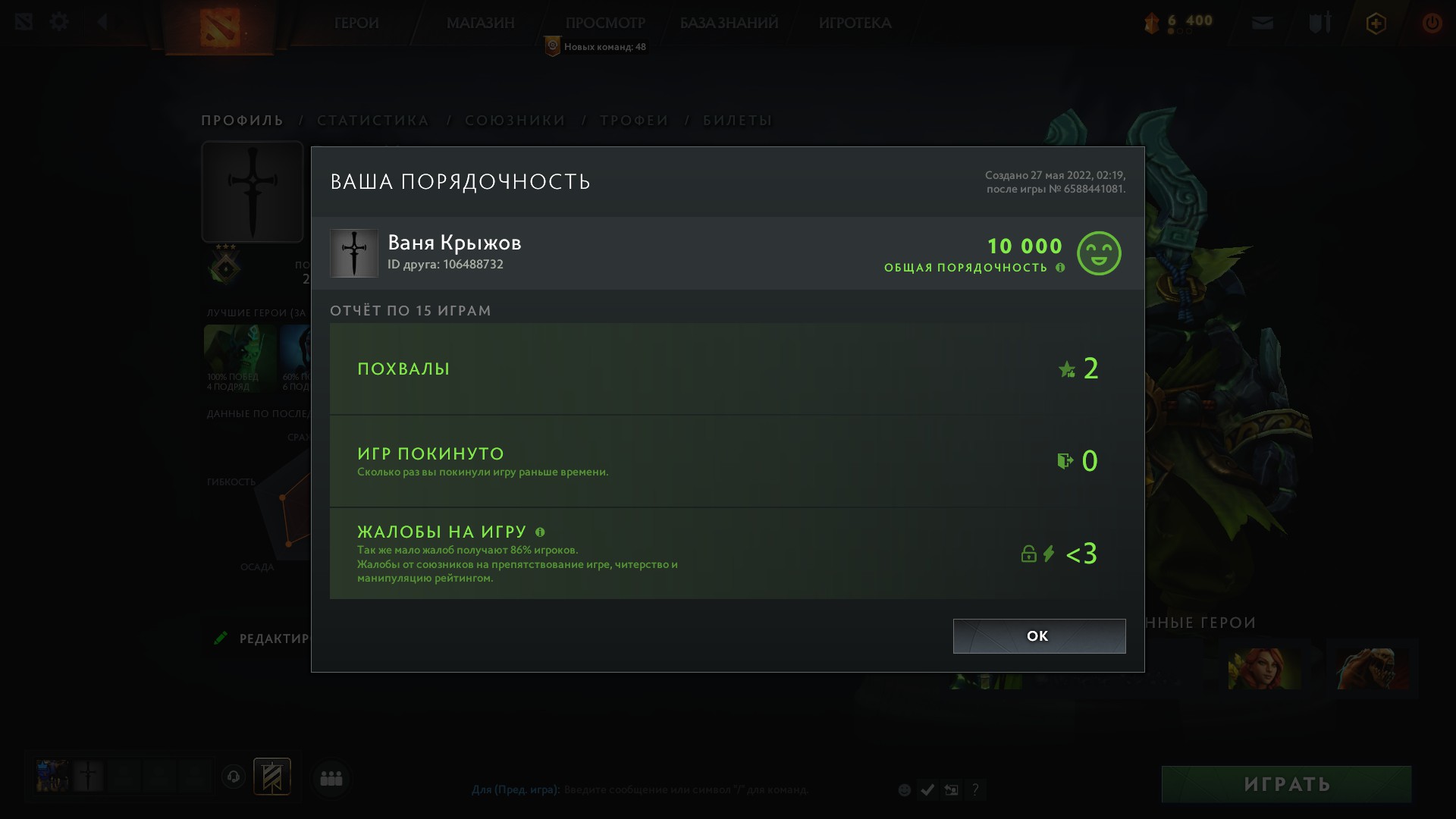Toggle the voice headset icon in party bar

(x=234, y=777)
